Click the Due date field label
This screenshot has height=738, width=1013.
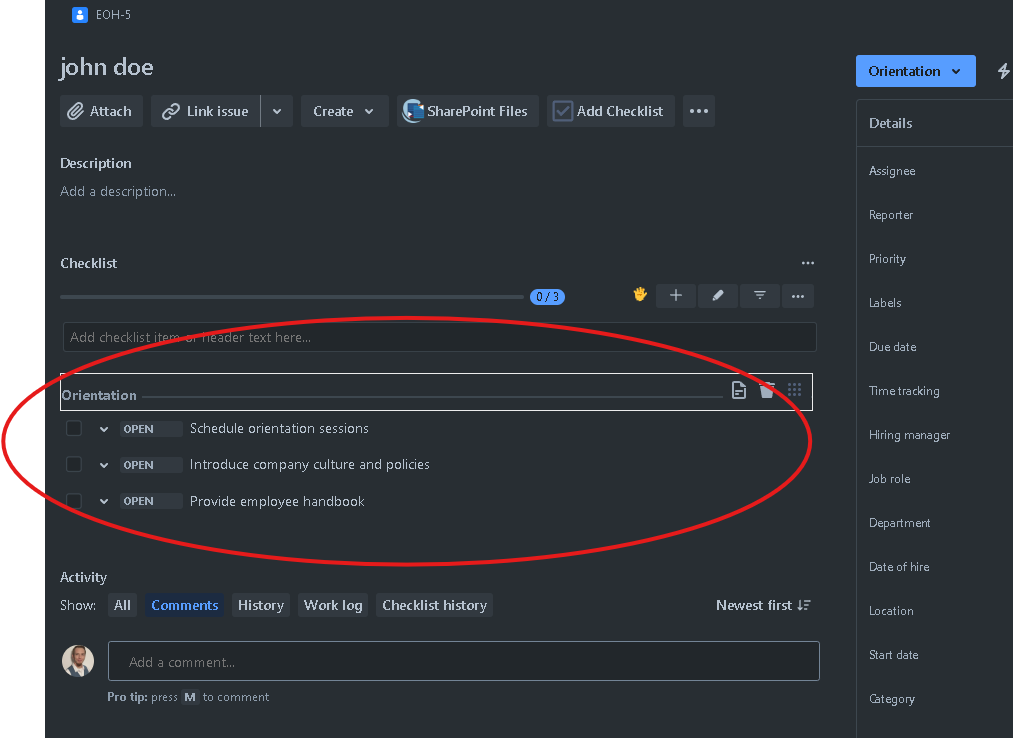pyautogui.click(x=892, y=347)
